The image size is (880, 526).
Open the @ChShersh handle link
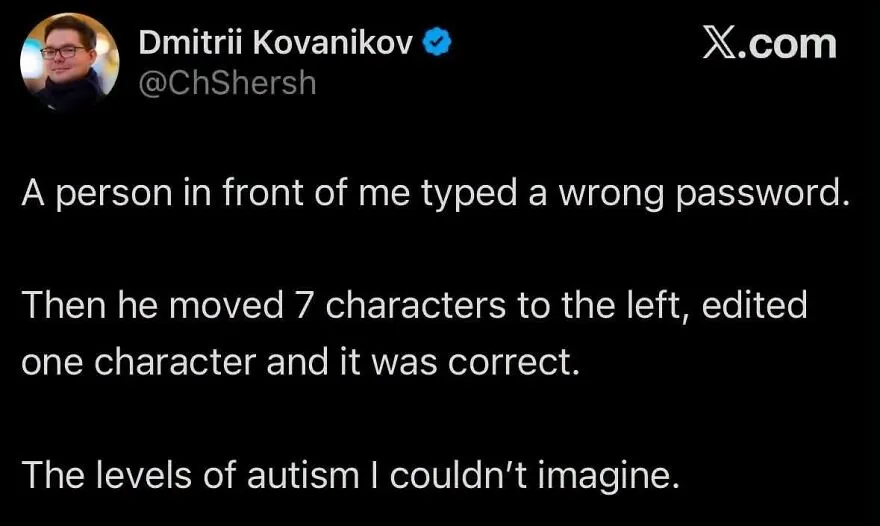click(x=227, y=83)
